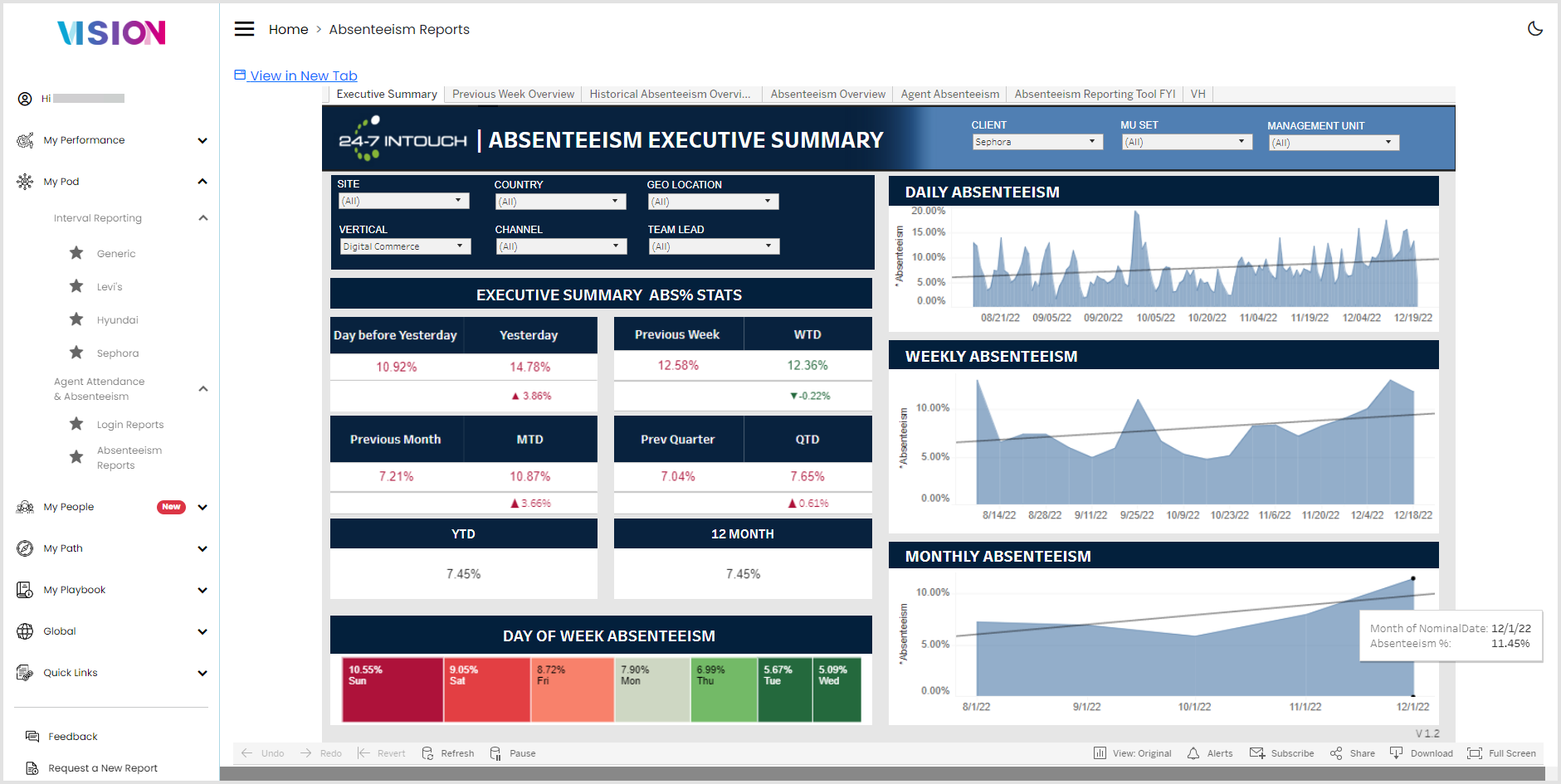The image size is (1561, 784).
Task: Switch to Absenteeism Overview tab
Action: click(x=827, y=95)
